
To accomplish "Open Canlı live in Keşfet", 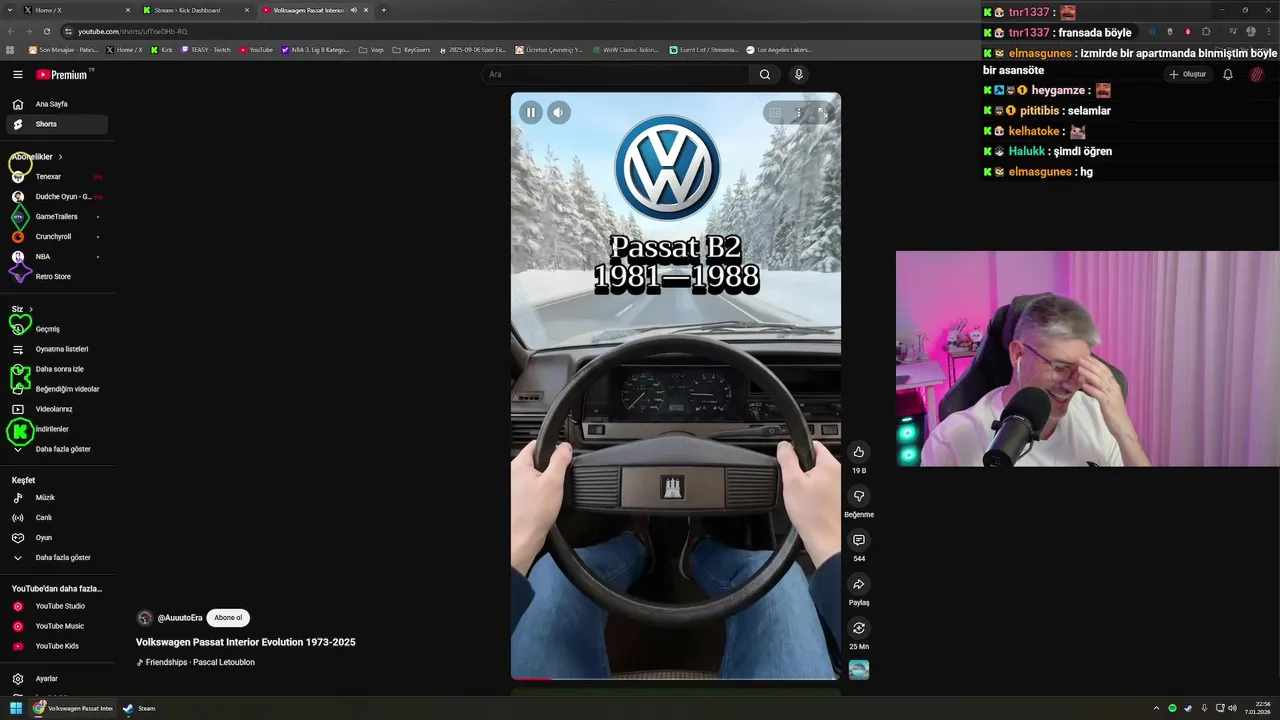I will (x=56, y=518).
